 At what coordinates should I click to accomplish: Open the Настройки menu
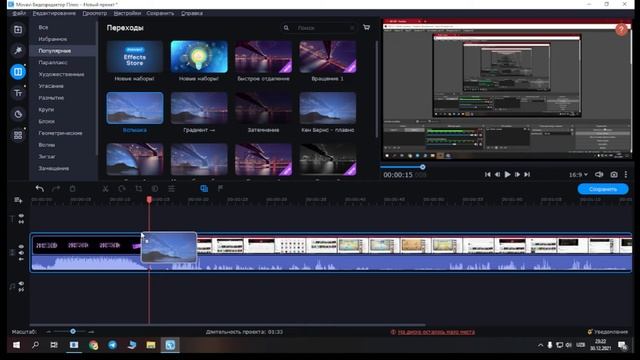tap(127, 13)
